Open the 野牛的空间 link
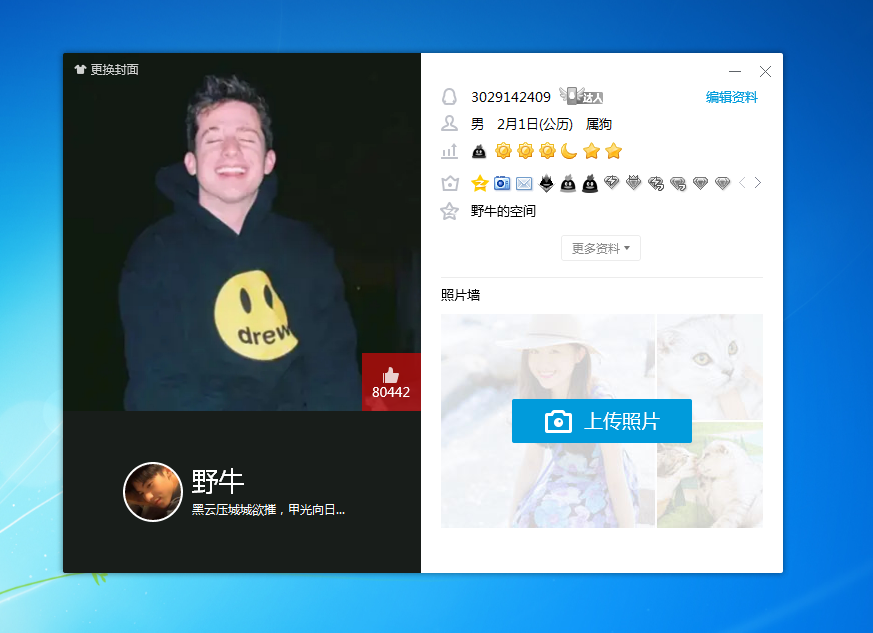873x633 pixels. click(503, 211)
